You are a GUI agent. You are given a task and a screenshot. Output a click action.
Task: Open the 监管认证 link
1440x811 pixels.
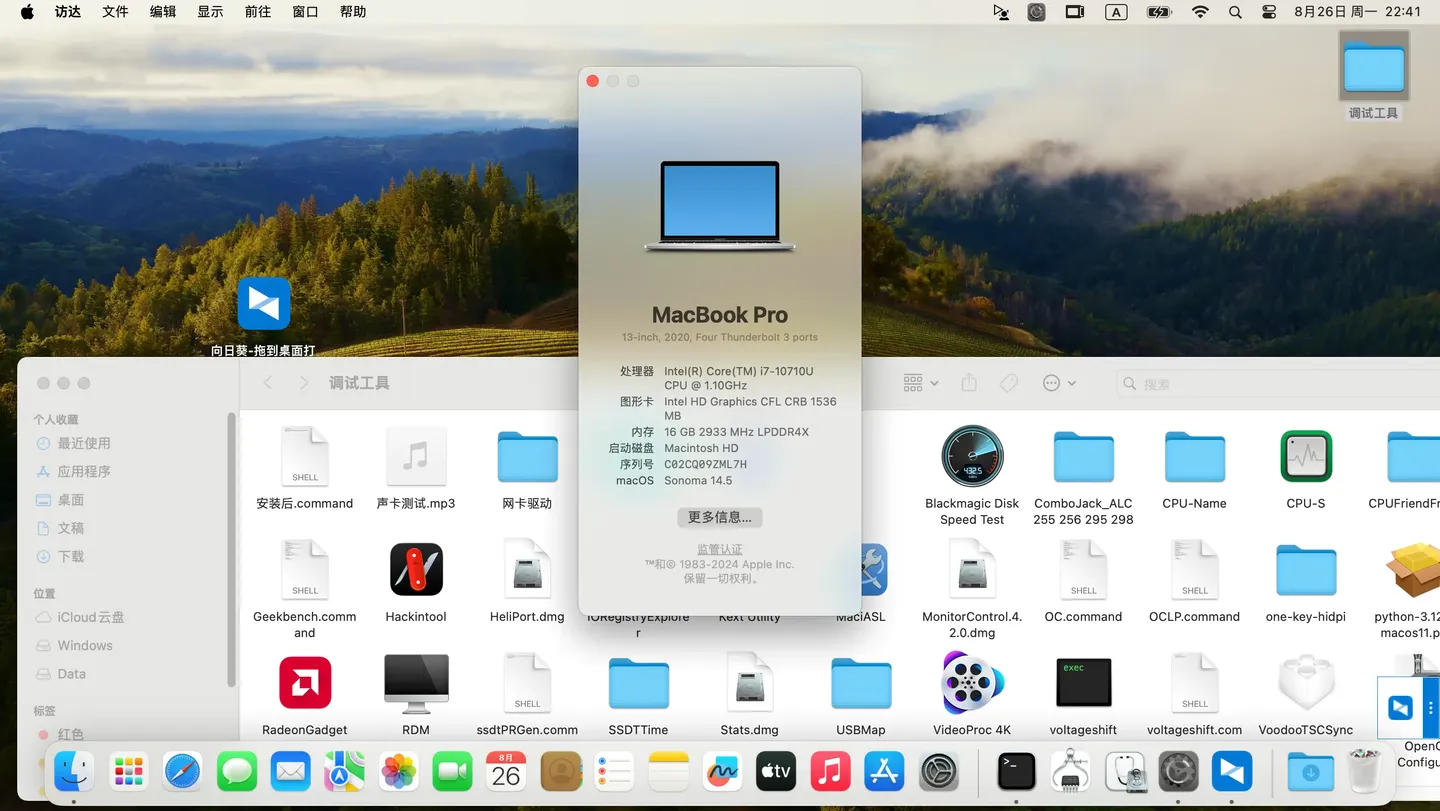pos(719,549)
